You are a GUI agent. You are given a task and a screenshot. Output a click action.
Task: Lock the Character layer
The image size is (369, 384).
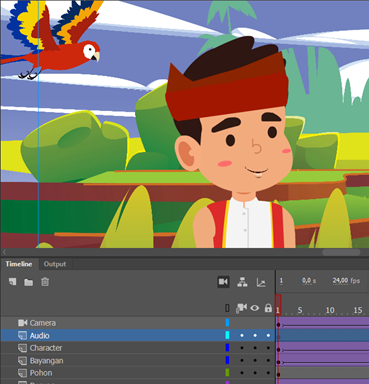click(x=268, y=348)
